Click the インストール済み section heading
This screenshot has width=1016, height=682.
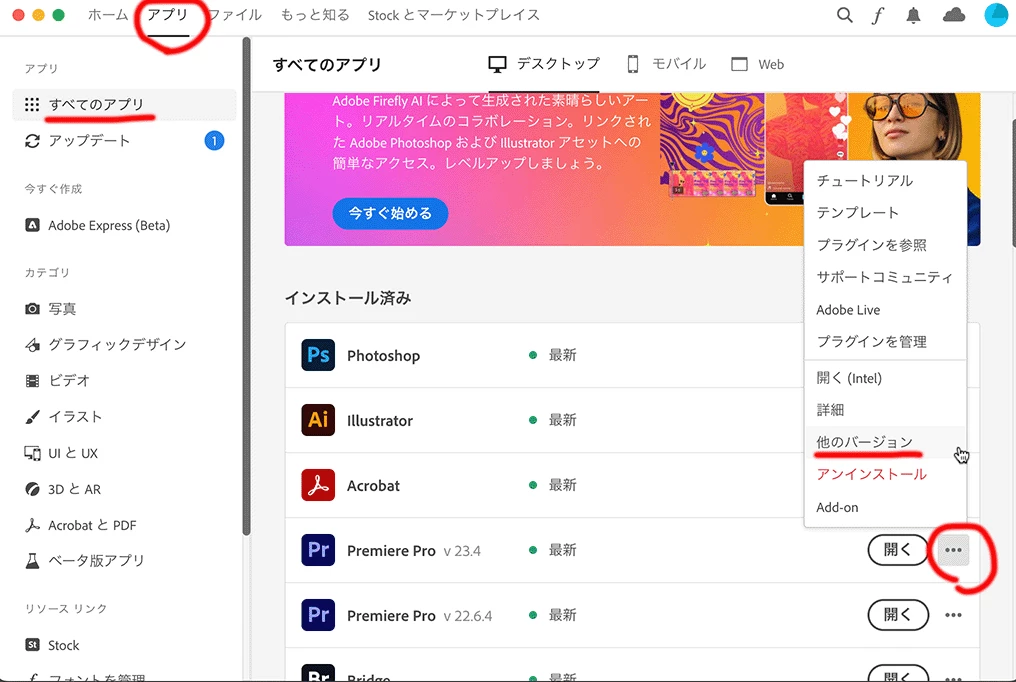[x=348, y=298]
